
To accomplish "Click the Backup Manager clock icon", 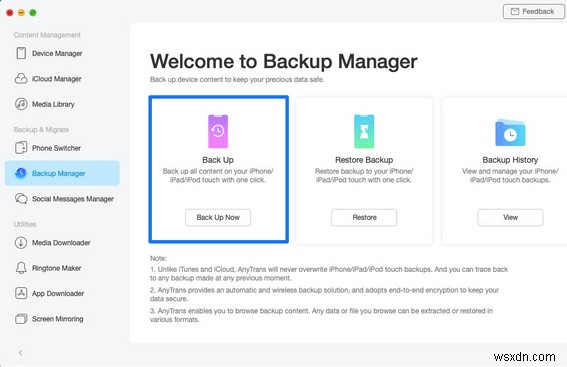I will pyautogui.click(x=21, y=173).
